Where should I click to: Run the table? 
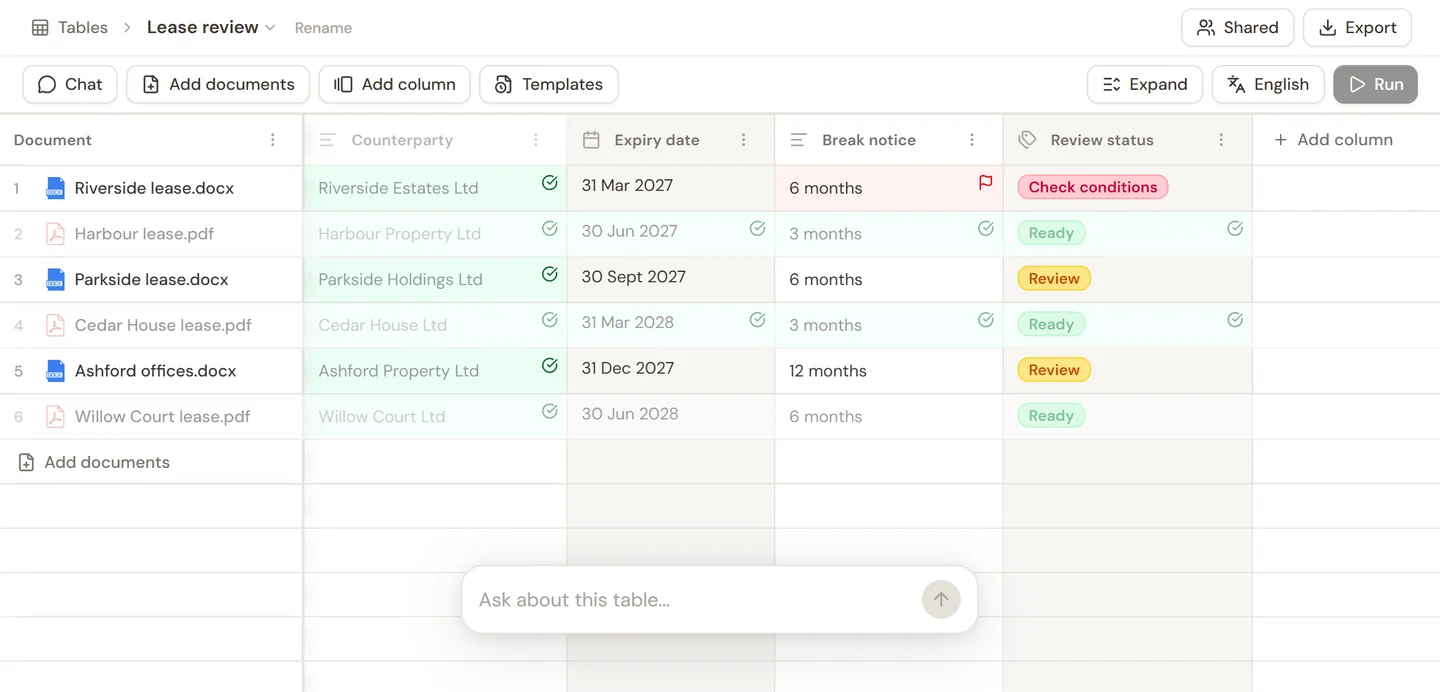[1375, 85]
